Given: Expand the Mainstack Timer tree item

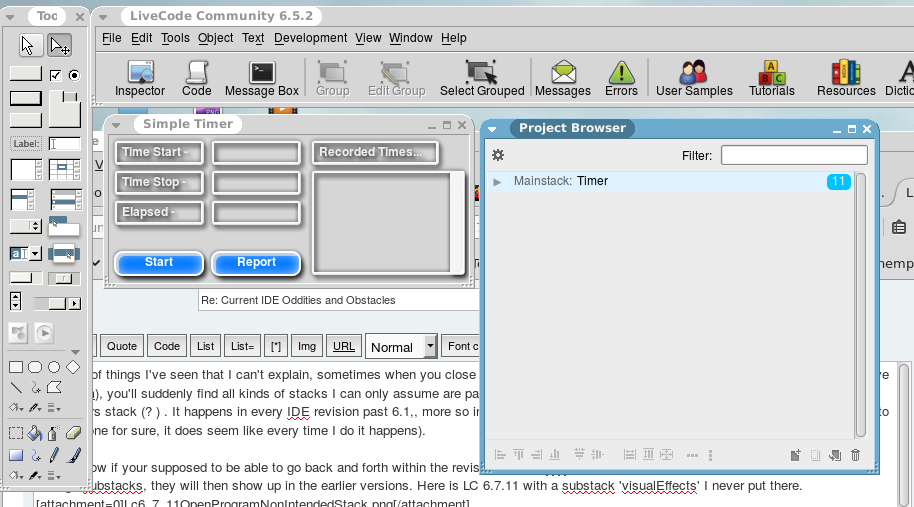Looking at the screenshot, I should 497,182.
